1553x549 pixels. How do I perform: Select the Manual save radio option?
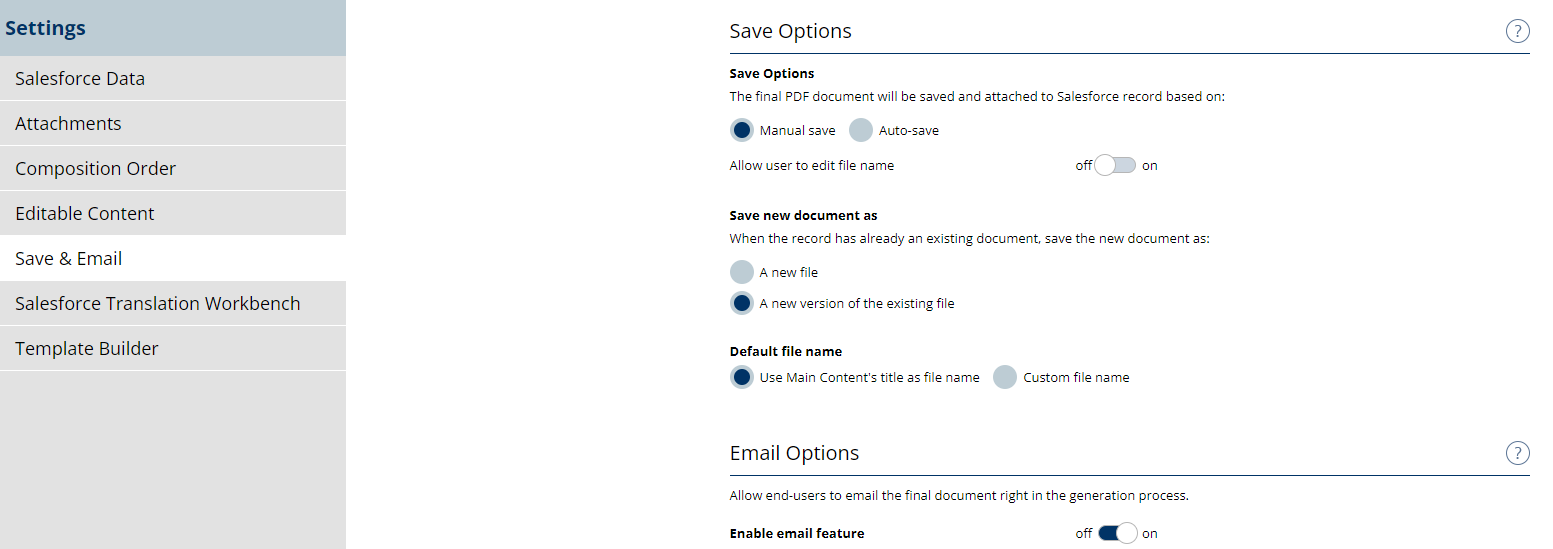[742, 130]
